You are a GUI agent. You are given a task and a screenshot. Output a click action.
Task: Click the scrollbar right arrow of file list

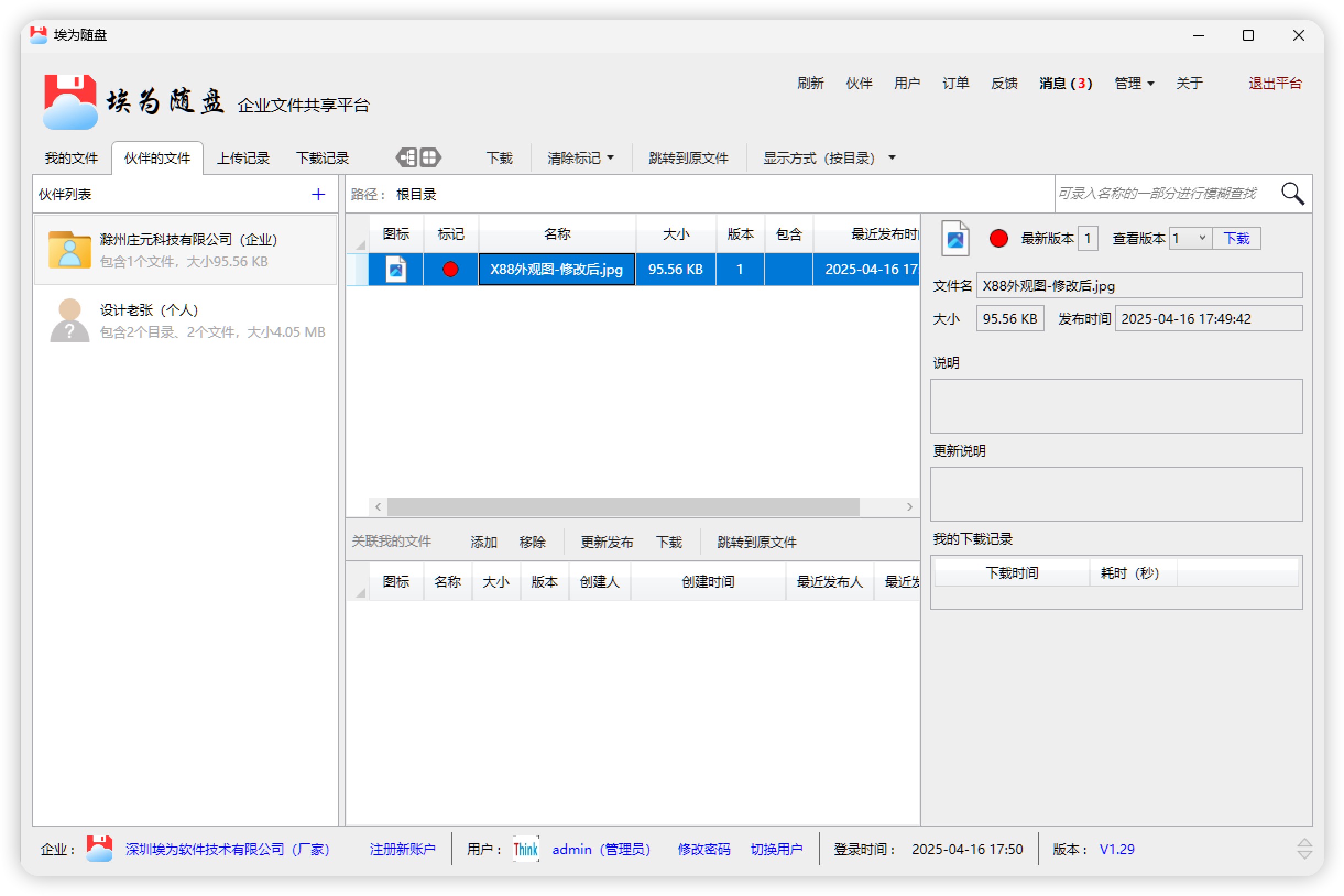pyautogui.click(x=909, y=506)
